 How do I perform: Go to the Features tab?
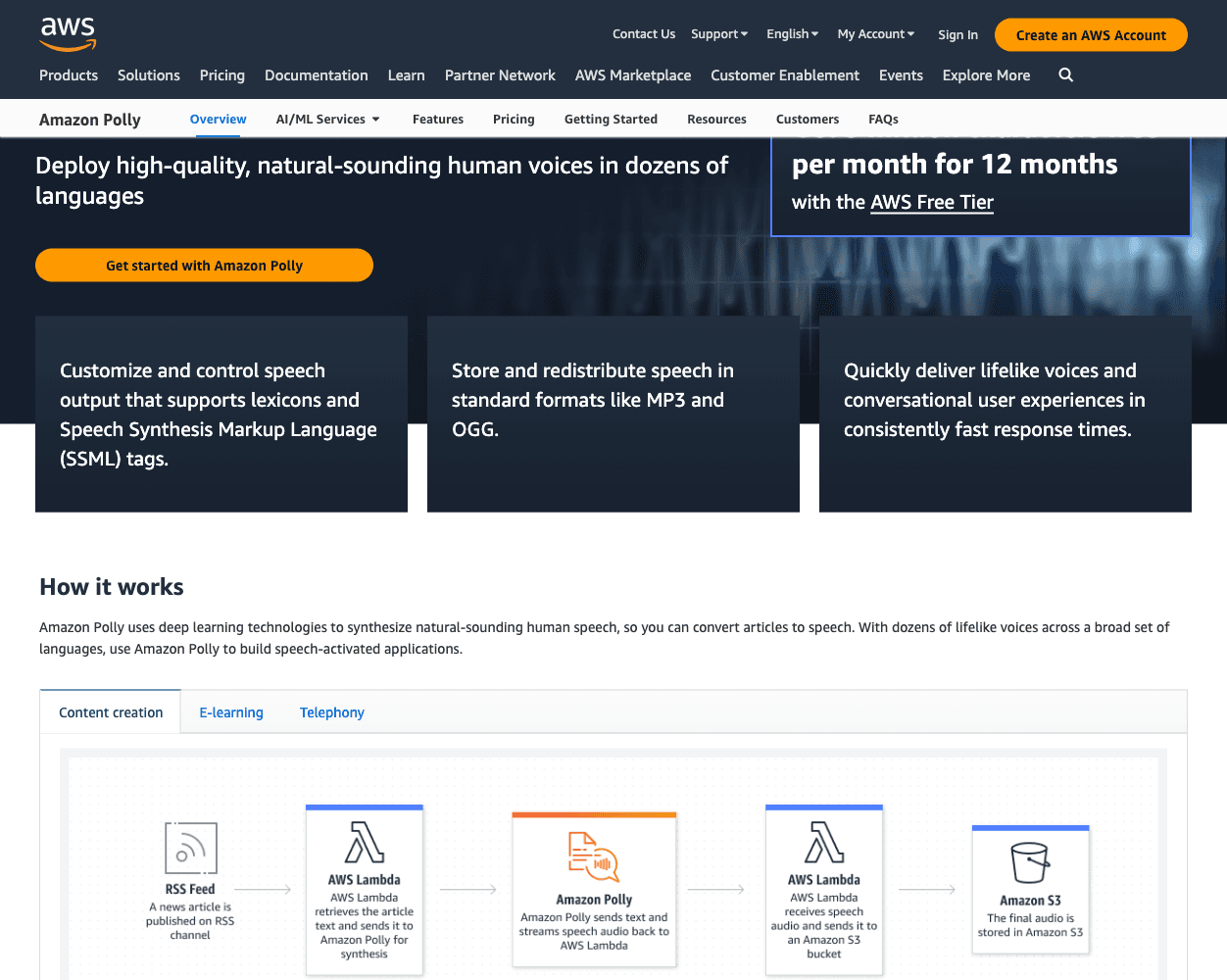click(x=438, y=120)
